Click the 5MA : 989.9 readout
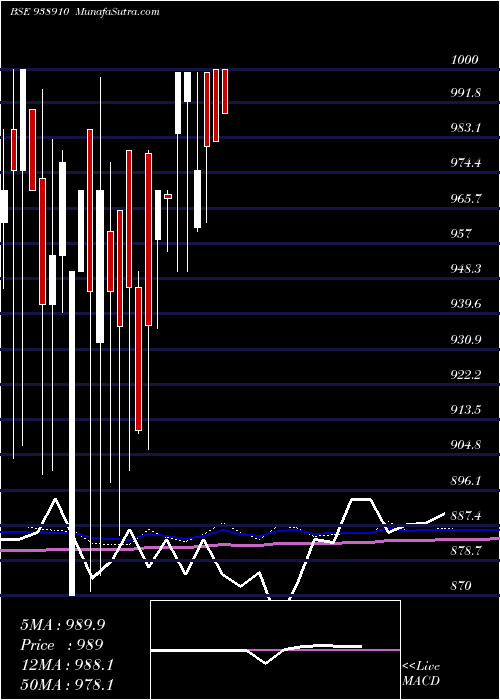 point(62,625)
